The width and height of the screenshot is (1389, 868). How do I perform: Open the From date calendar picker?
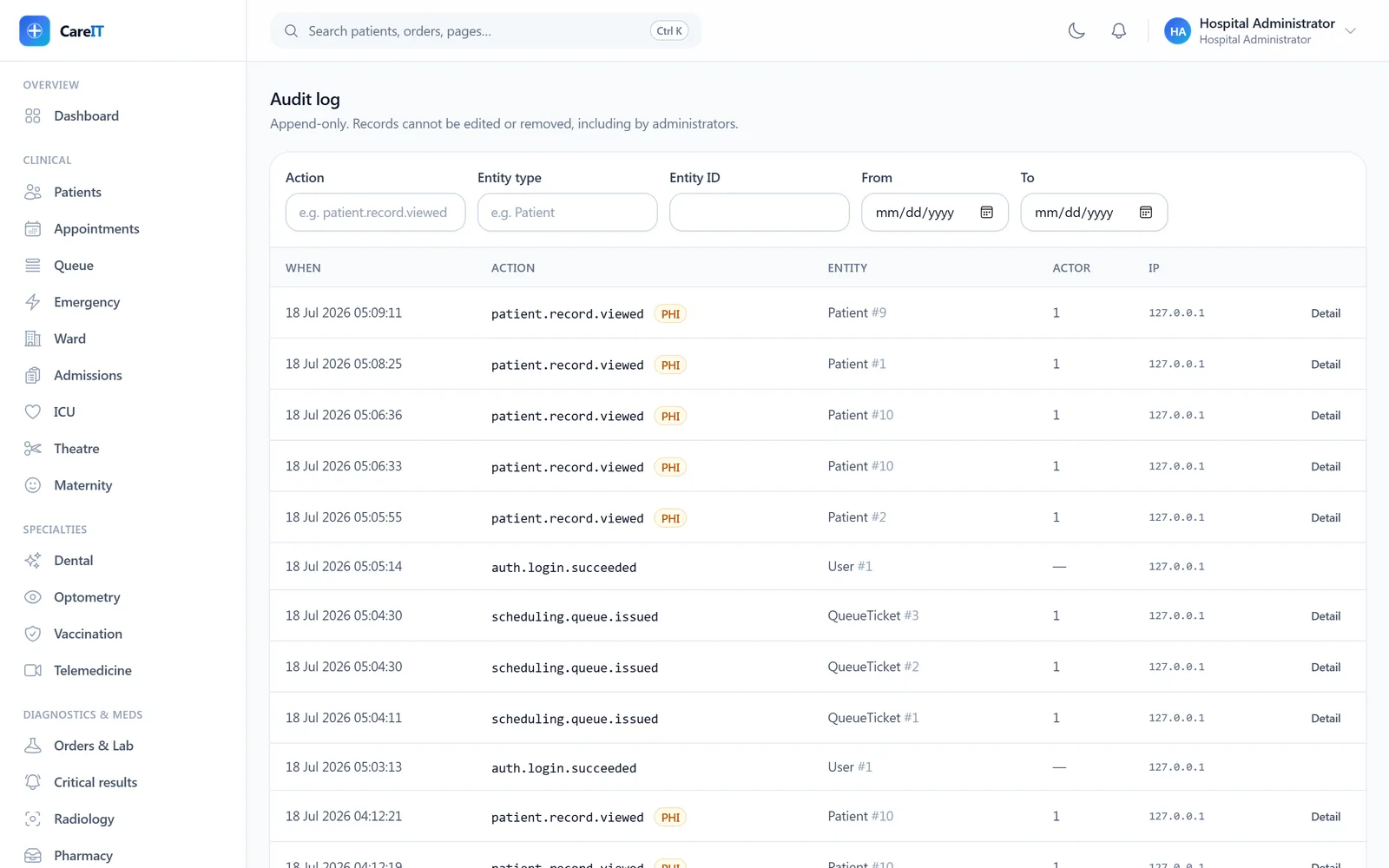point(986,213)
